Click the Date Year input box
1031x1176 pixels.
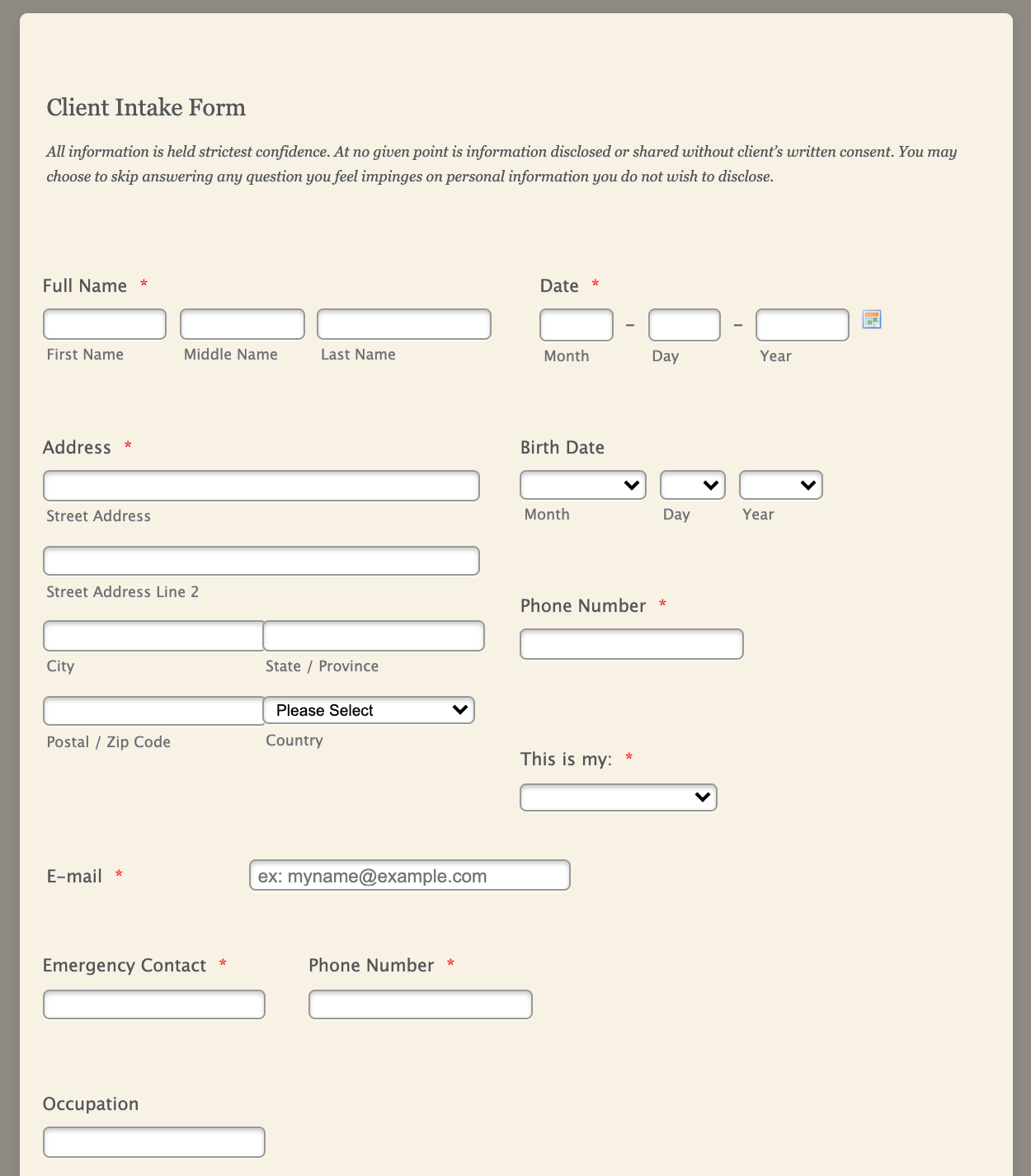click(803, 325)
